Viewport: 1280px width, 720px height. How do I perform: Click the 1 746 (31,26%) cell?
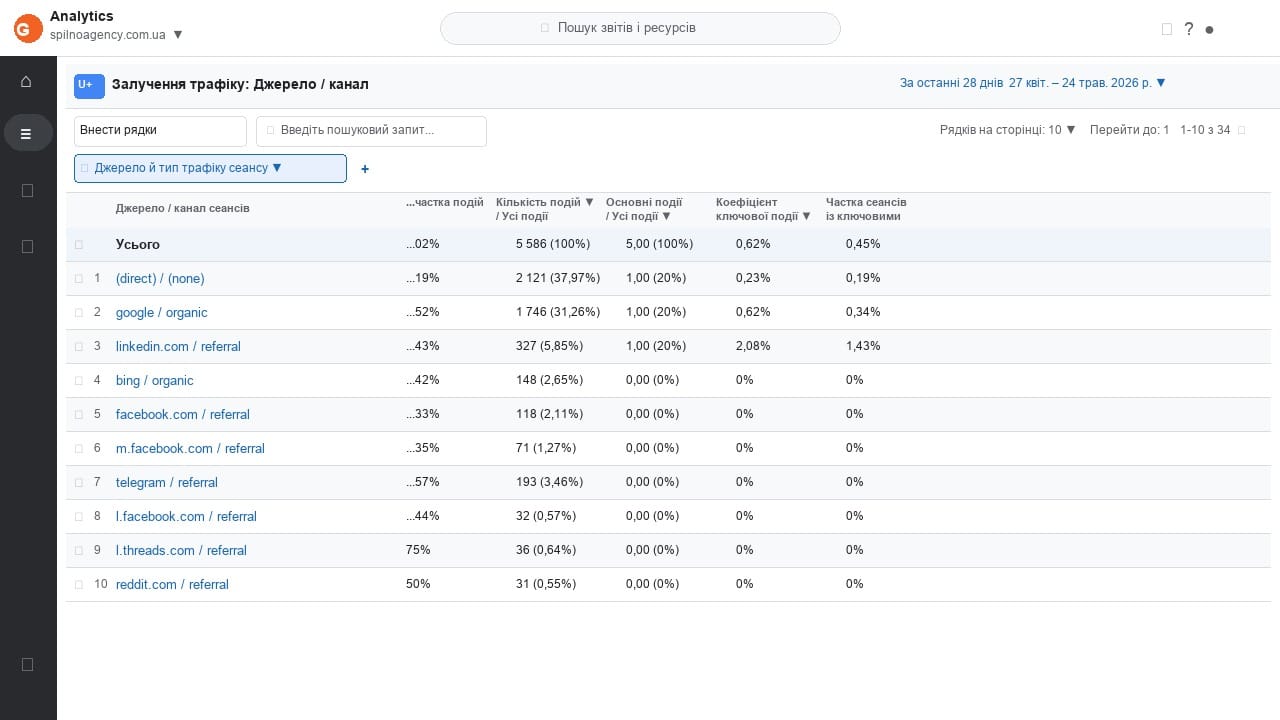(x=558, y=312)
